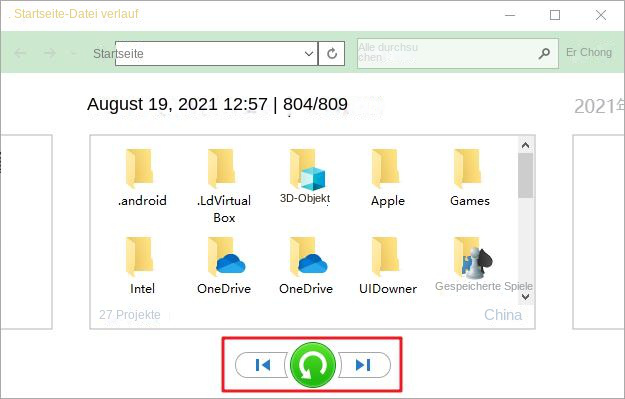Select the OneDrive folder beside UIDowner
The height and width of the screenshot is (399, 625).
pos(306,265)
